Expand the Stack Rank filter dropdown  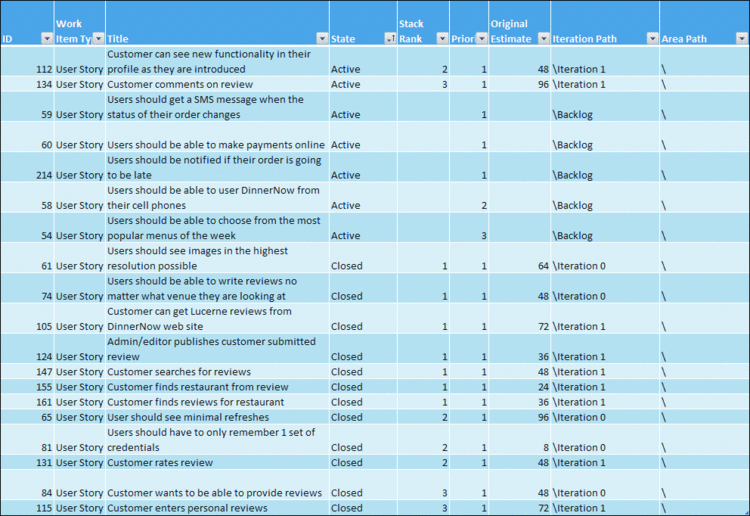[440, 39]
